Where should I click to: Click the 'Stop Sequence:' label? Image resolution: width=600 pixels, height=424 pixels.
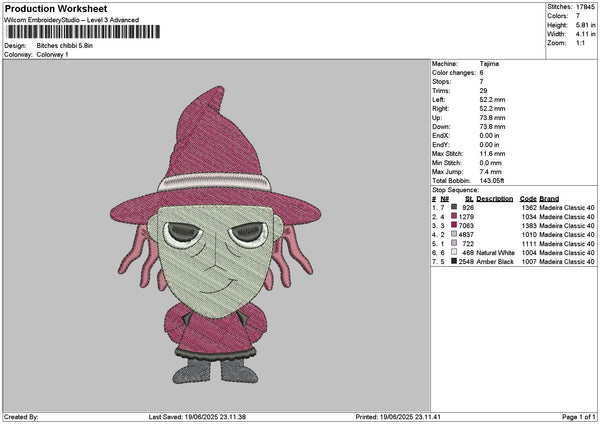click(x=455, y=190)
